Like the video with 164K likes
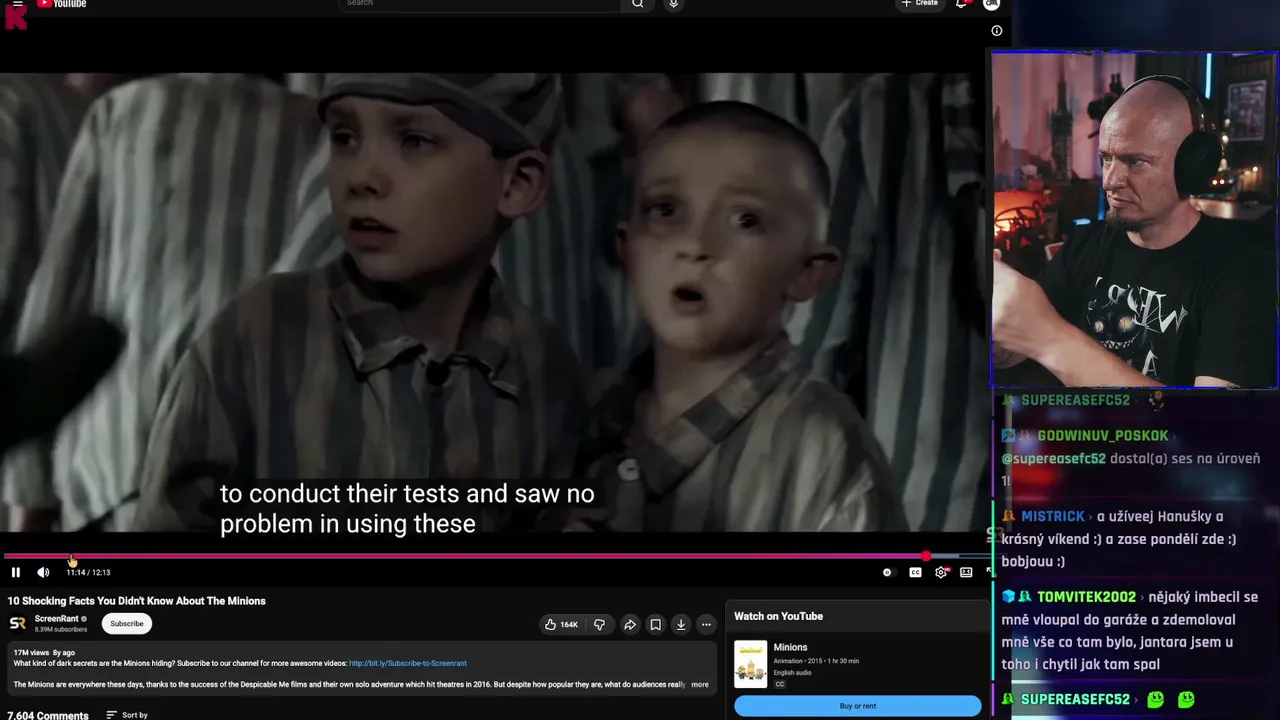The image size is (1280, 720). pos(561,625)
